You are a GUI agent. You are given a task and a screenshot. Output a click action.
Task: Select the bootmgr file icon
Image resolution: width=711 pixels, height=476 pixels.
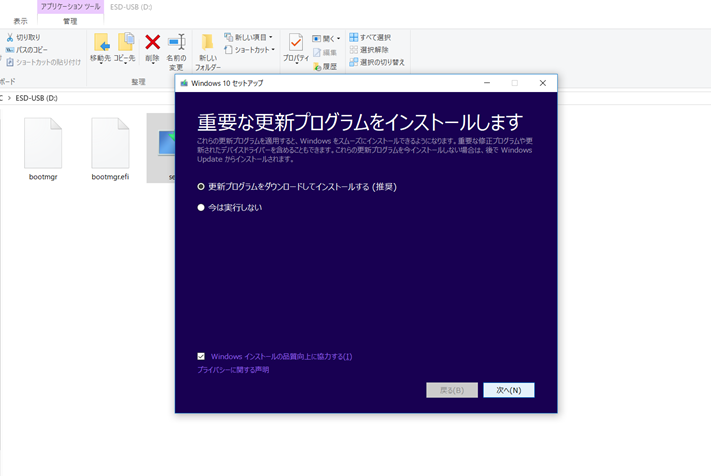coord(43,143)
